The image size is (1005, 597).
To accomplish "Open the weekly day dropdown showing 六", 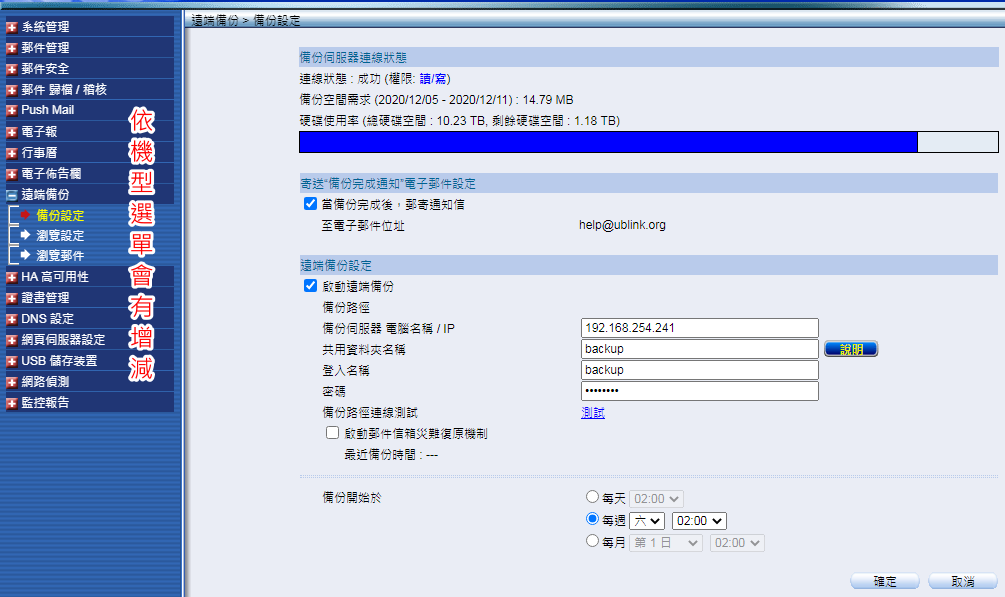I will [647, 520].
